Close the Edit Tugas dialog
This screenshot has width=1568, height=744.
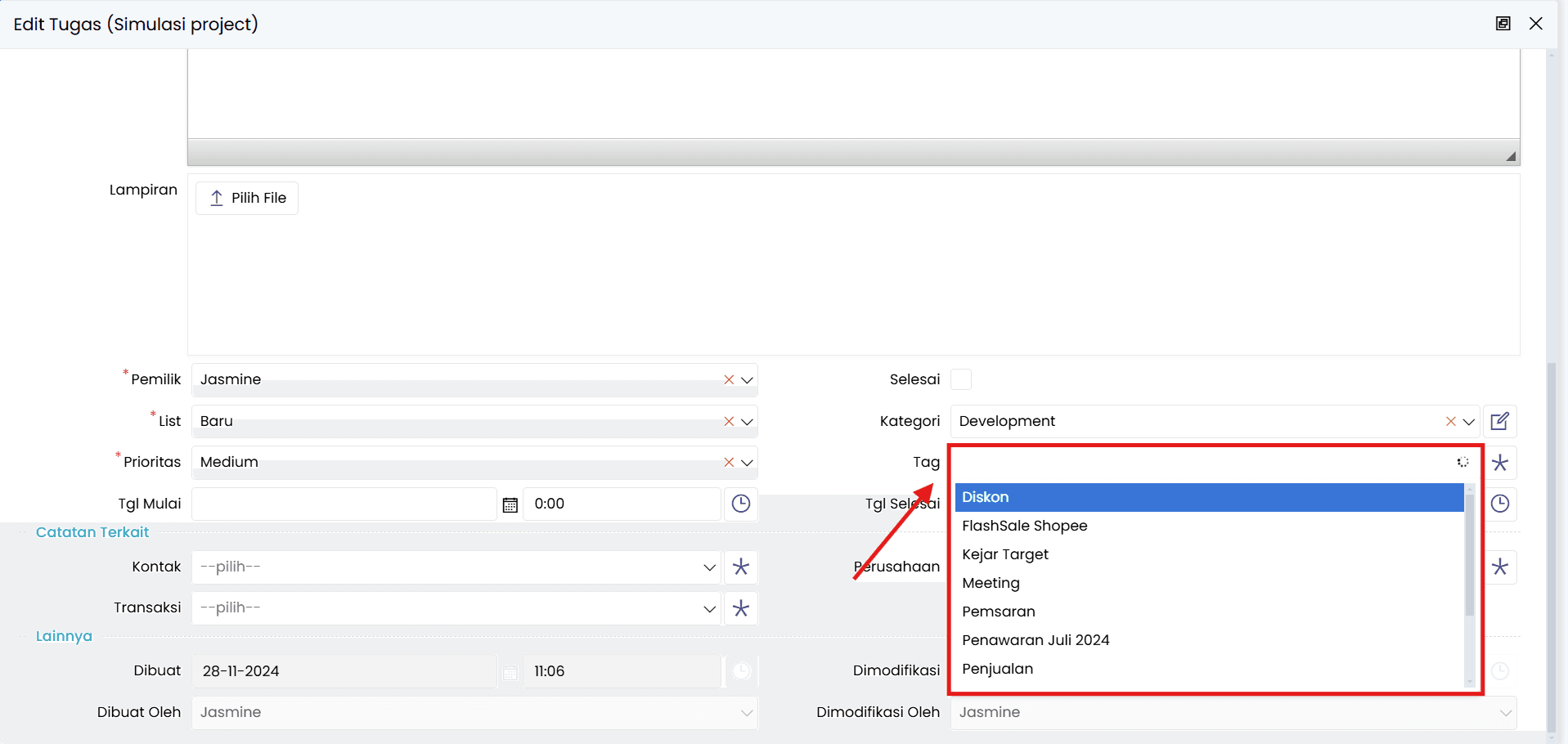pyautogui.click(x=1535, y=24)
